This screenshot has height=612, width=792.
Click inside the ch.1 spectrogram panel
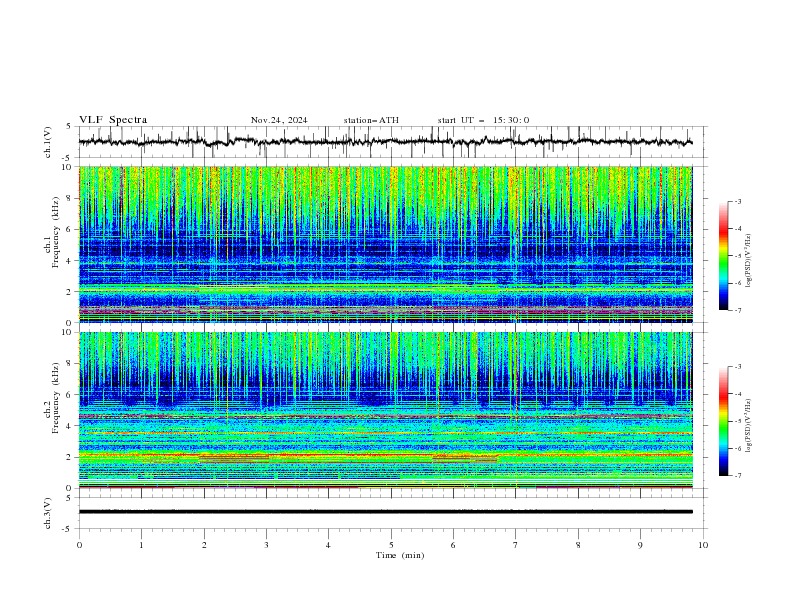point(385,244)
